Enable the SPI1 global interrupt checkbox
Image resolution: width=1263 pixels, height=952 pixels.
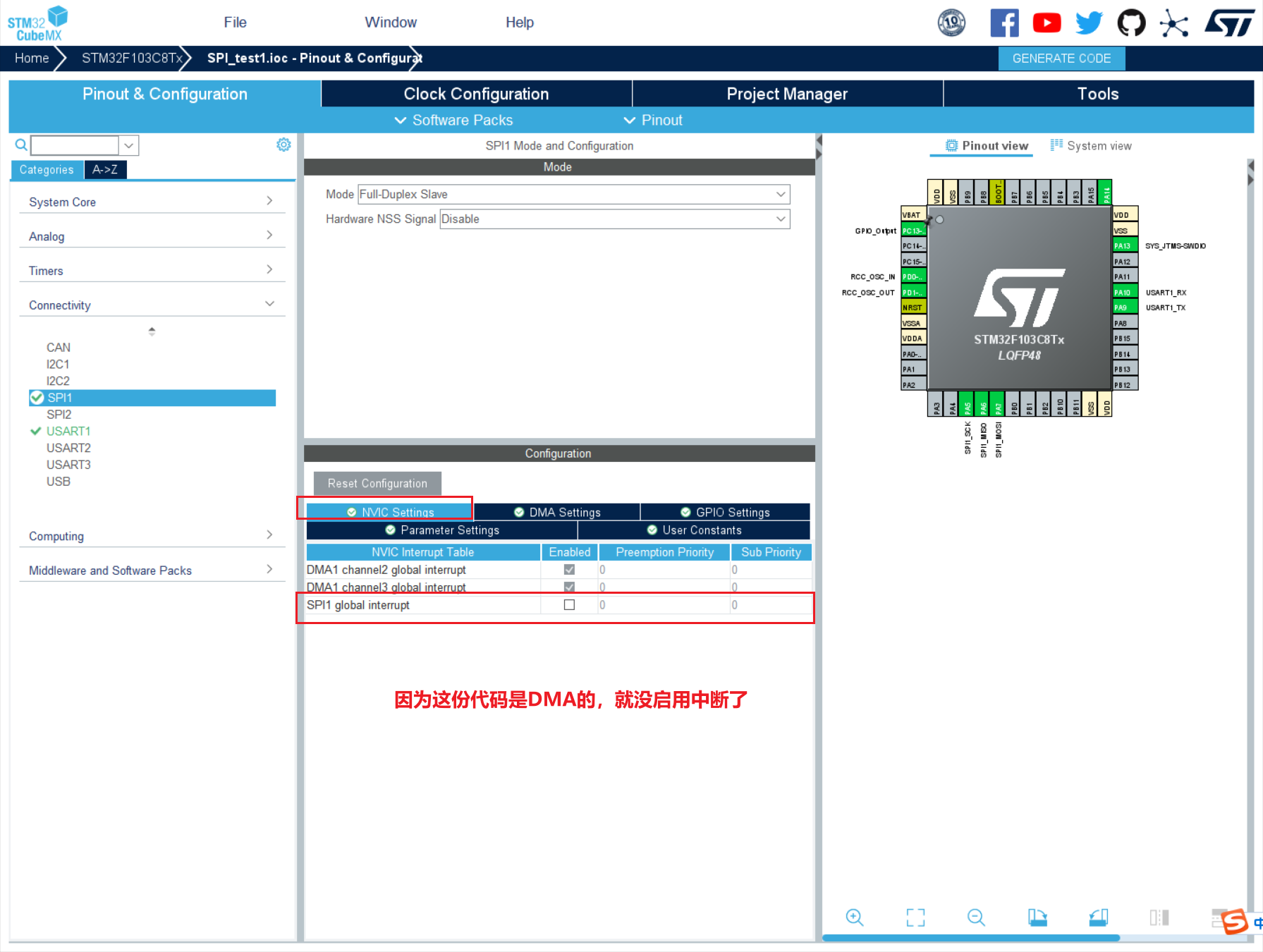569,604
